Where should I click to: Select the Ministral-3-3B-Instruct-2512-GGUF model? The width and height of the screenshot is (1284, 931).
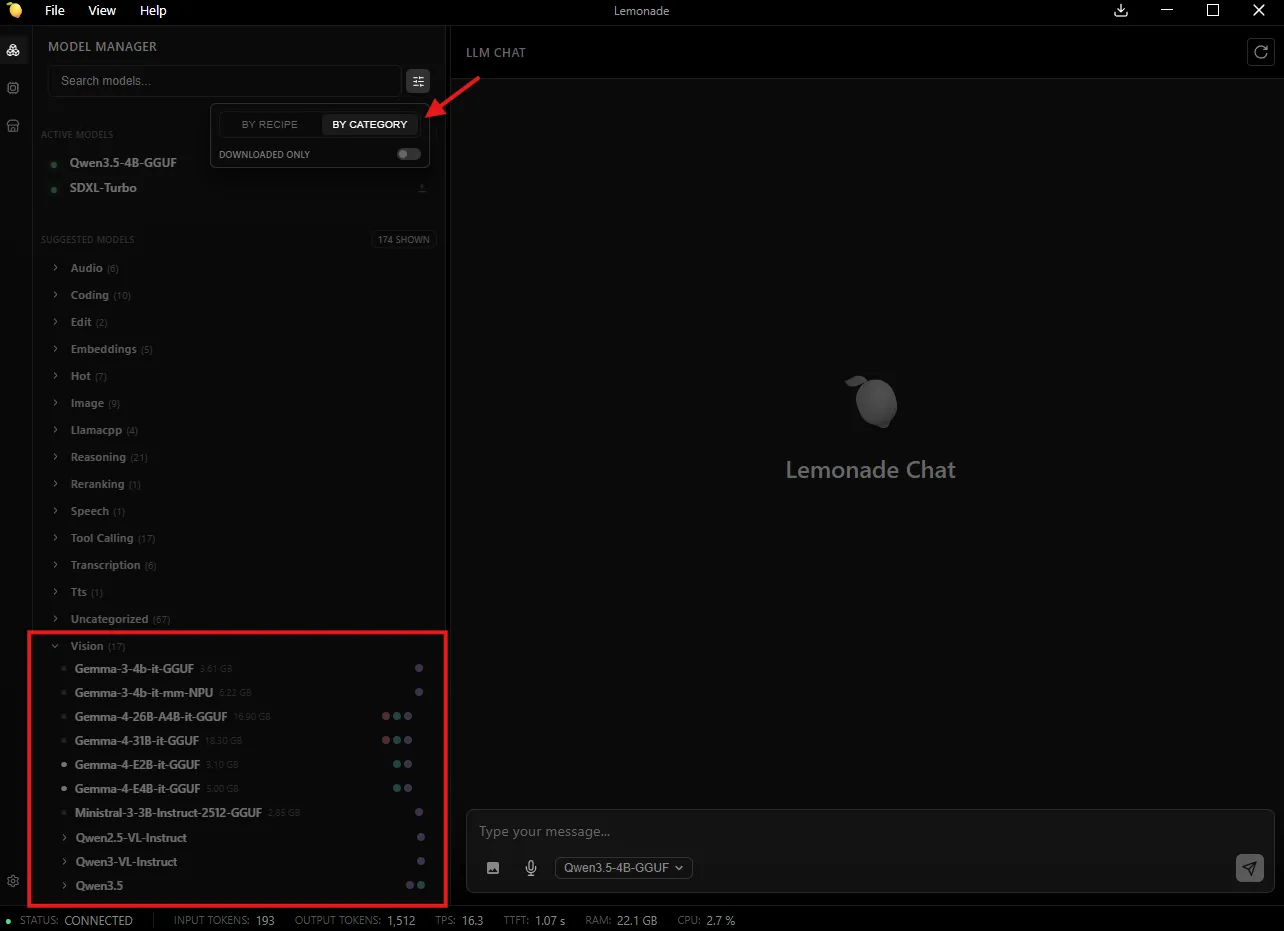168,813
